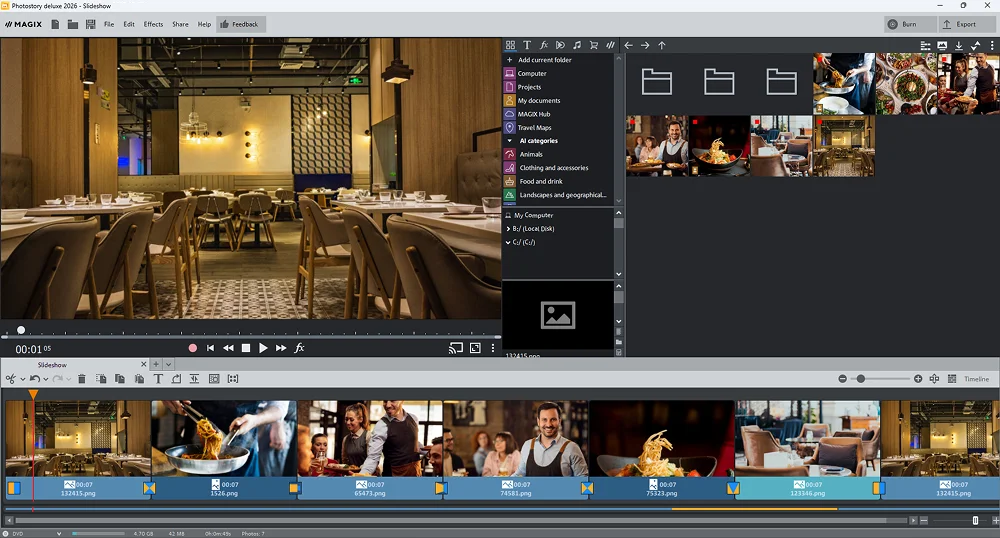Open preview monitor three-dot menu
The image size is (1000, 538).
coord(492,348)
